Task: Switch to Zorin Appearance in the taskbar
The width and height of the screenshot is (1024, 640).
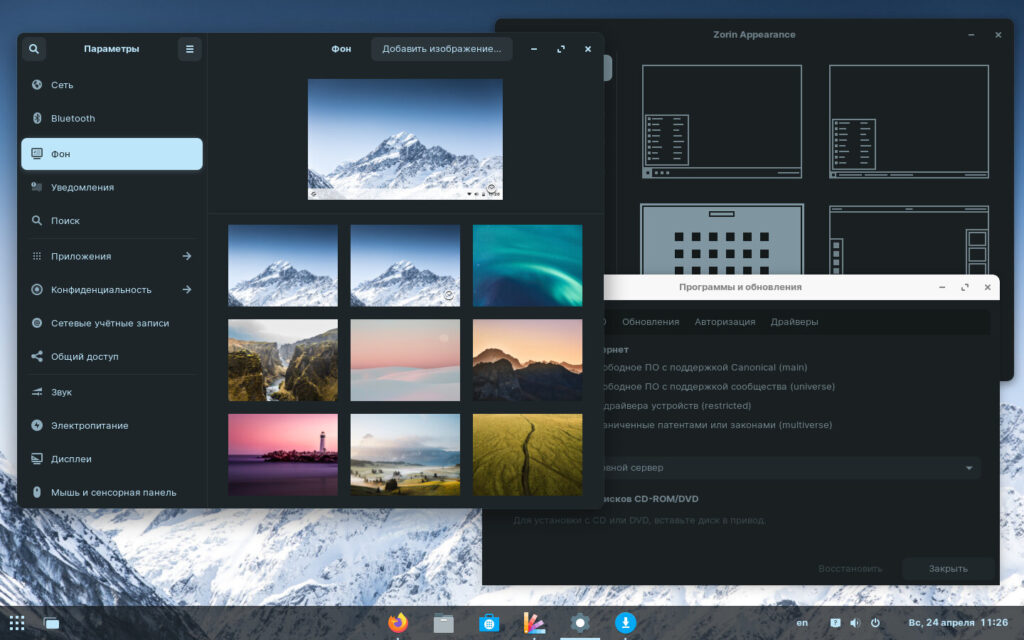Action: 534,623
